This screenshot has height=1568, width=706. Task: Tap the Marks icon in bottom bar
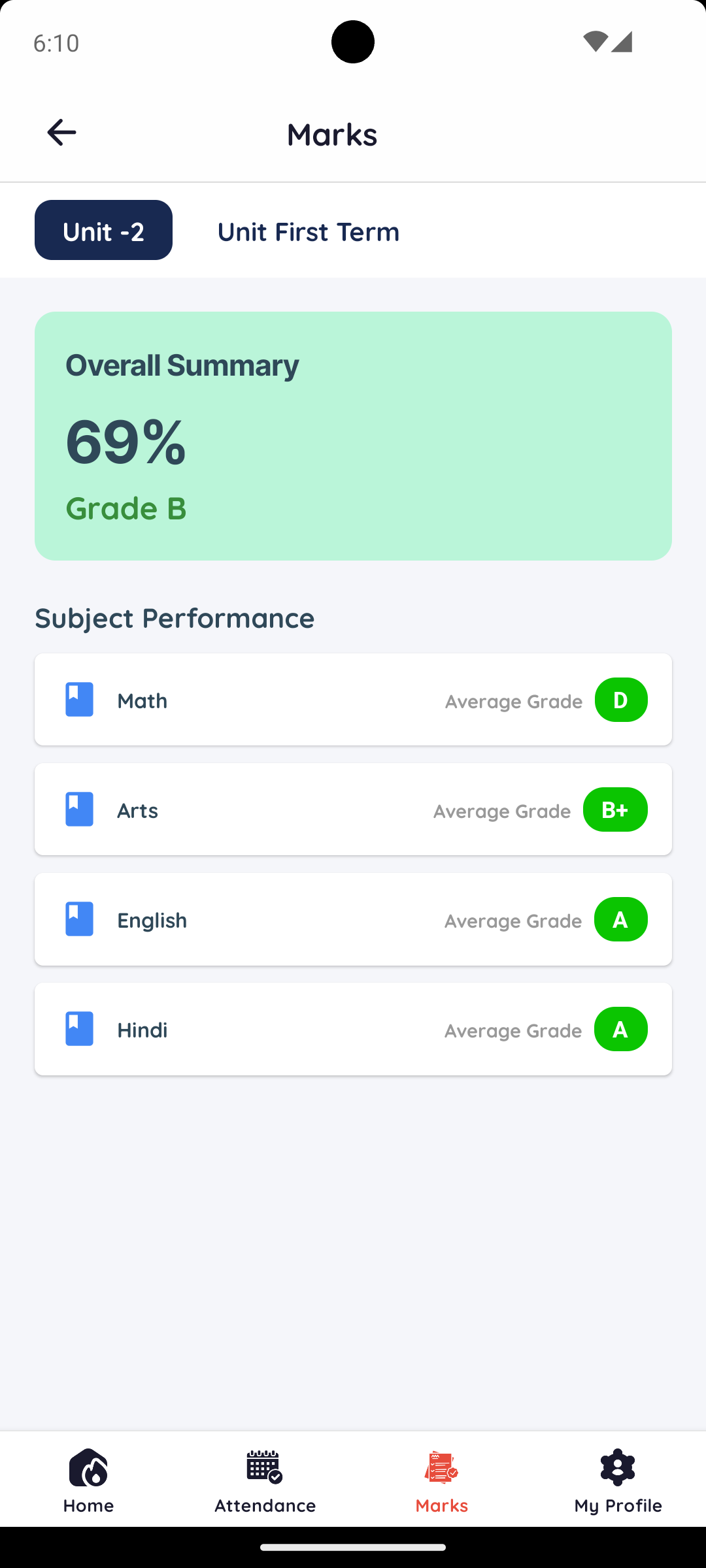[x=441, y=1467]
